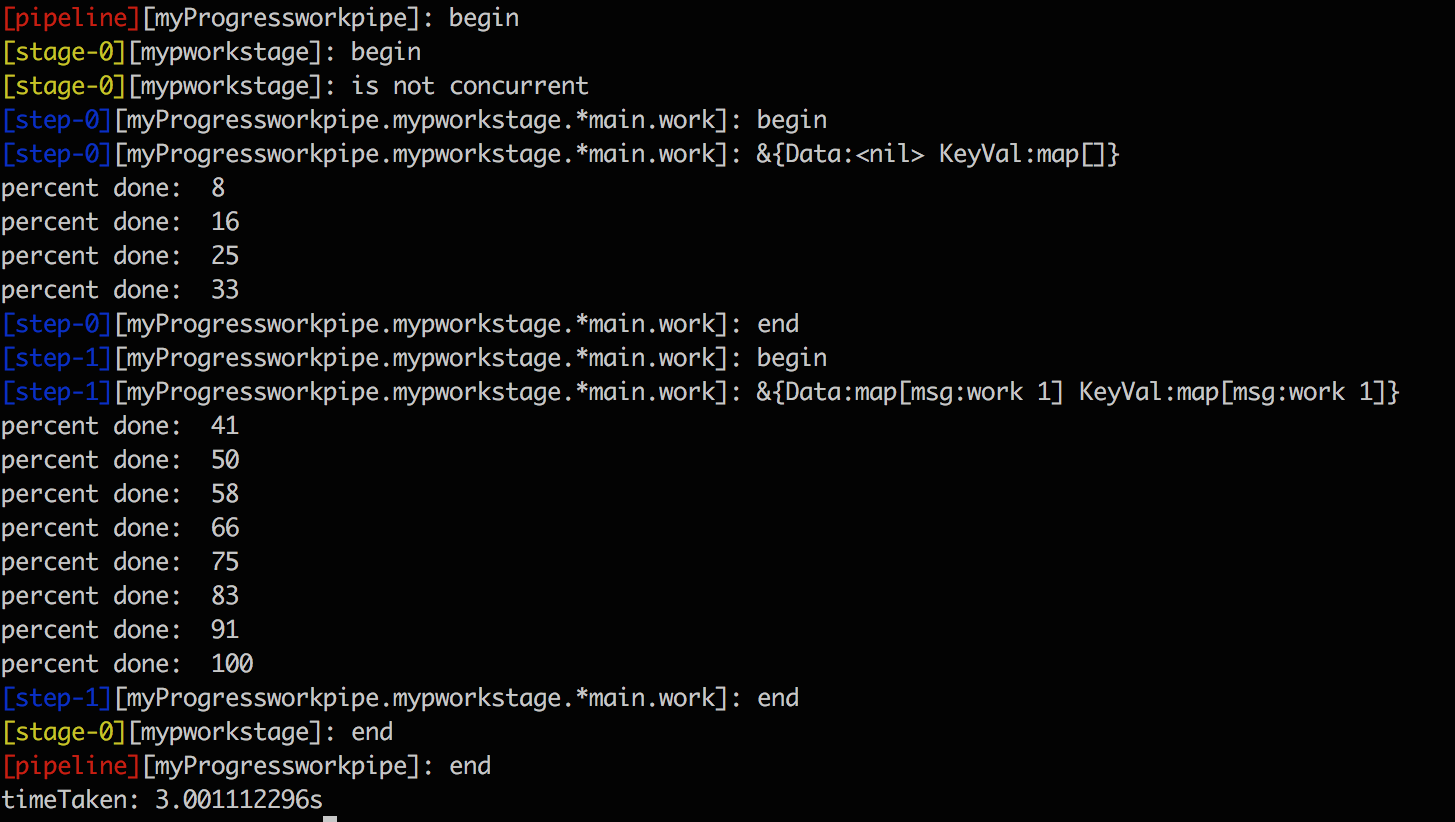Click the blue [step-0] tag beside KeyVal:map[]
This screenshot has width=1455, height=822.
[57, 154]
